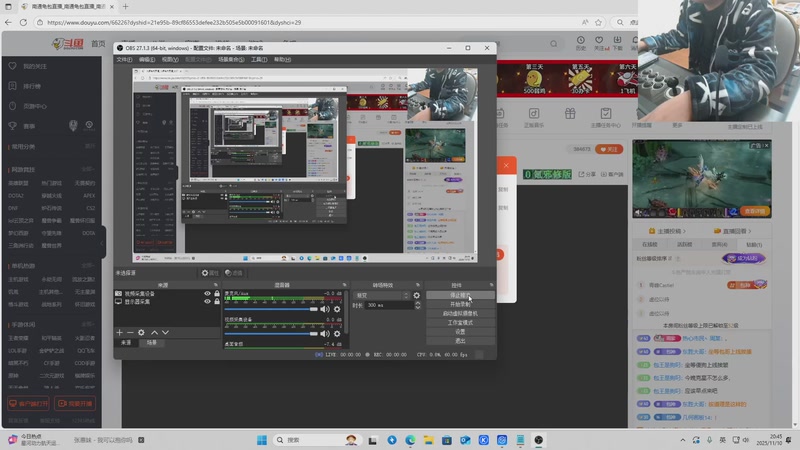The image size is (800, 450).
Task: Open source properties gear below sources list
Action: click(141, 332)
